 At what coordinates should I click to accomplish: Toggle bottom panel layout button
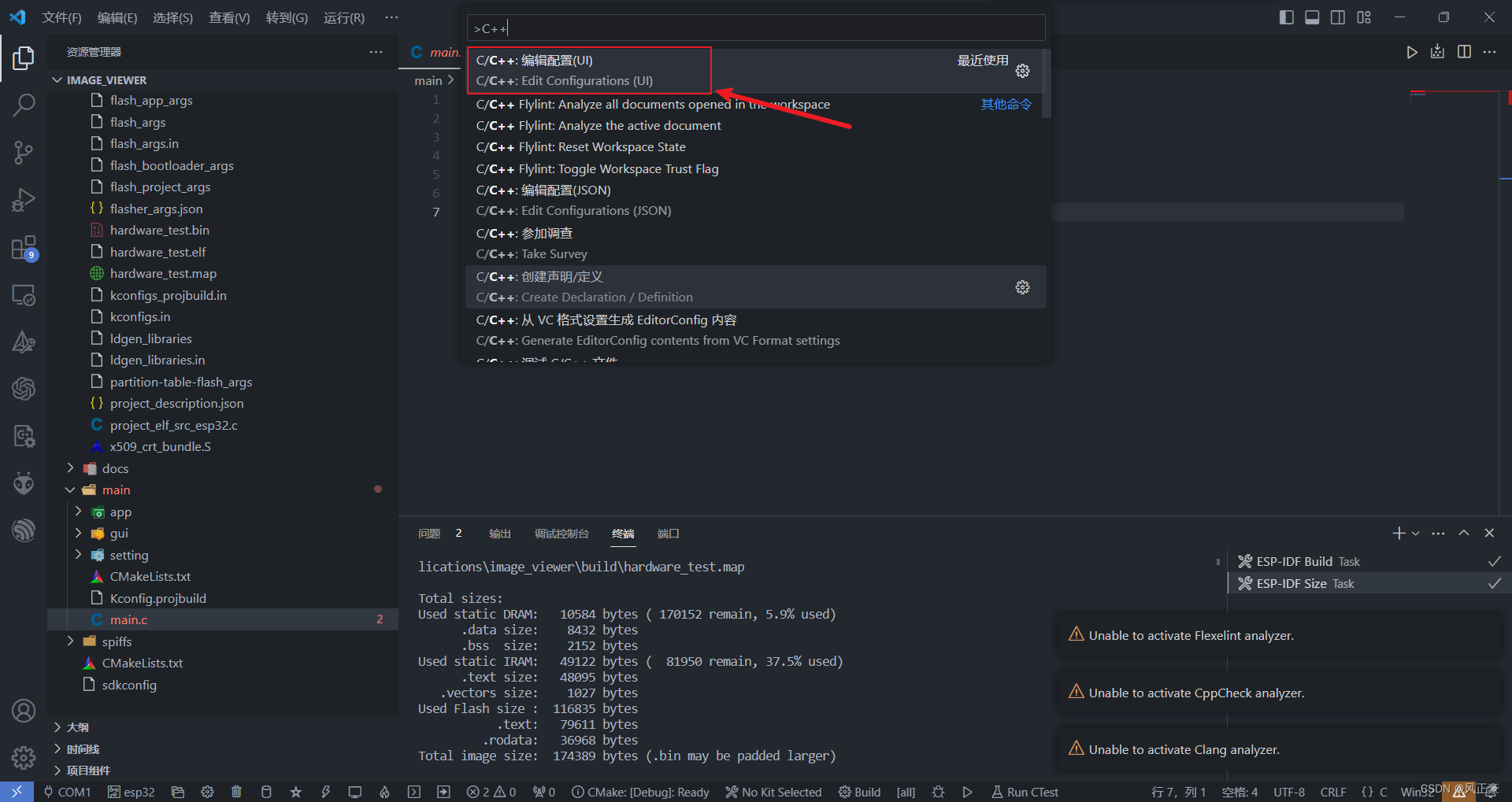(x=1312, y=17)
